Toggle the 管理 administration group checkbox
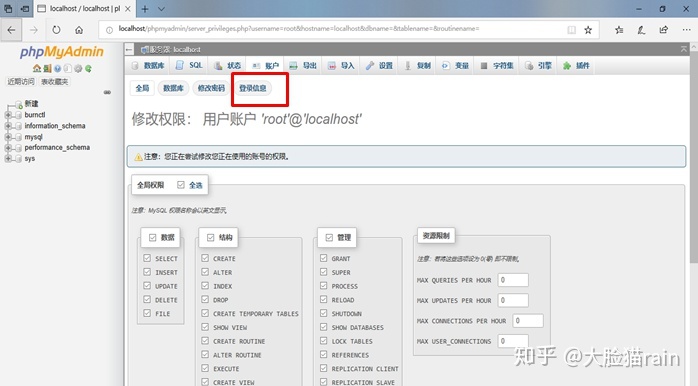 click(329, 237)
